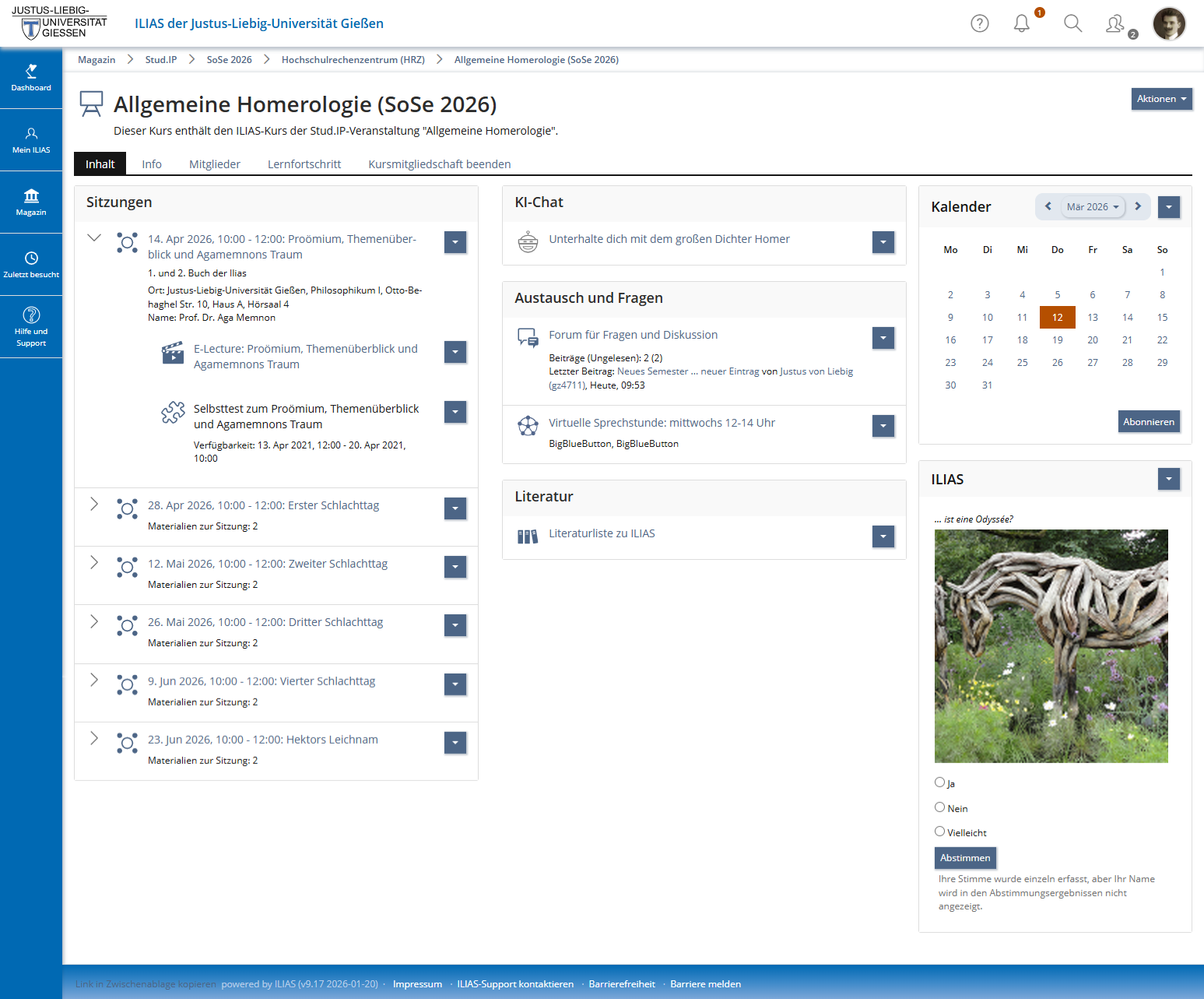The image size is (1204, 999).
Task: Open Magazin in the left sidebar
Action: pyautogui.click(x=31, y=202)
